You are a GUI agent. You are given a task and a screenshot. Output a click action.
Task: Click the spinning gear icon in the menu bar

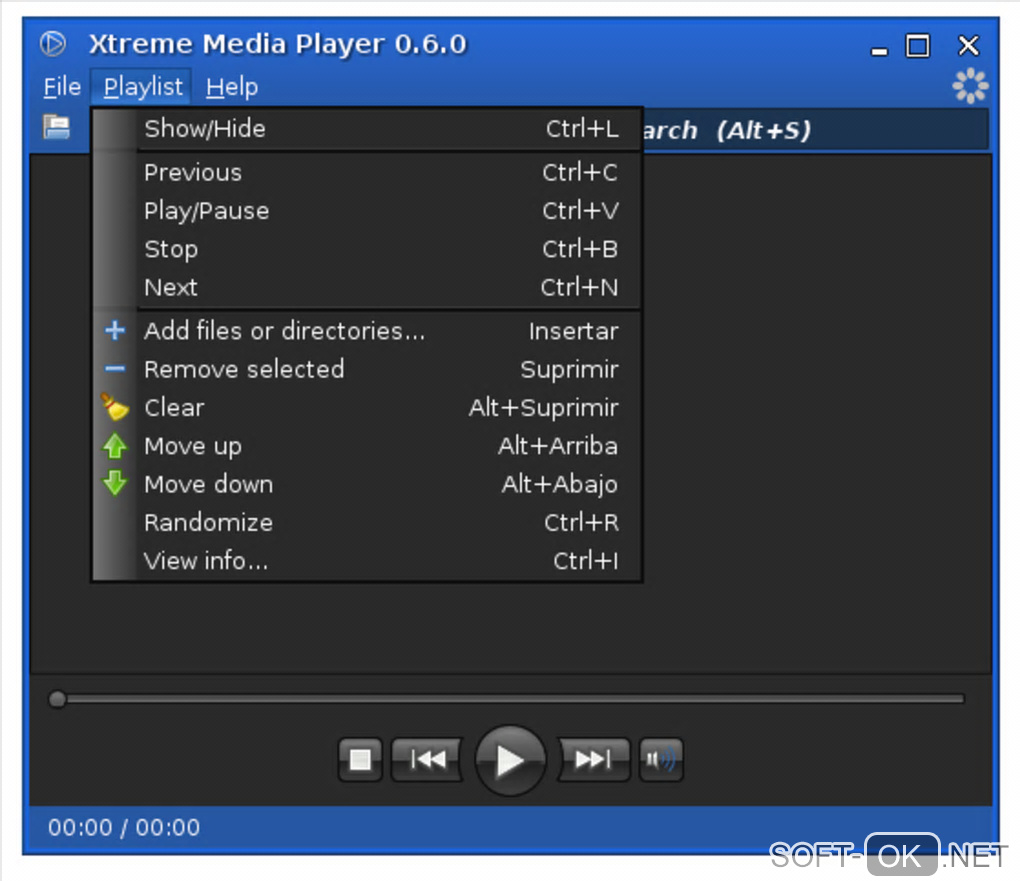click(x=970, y=86)
